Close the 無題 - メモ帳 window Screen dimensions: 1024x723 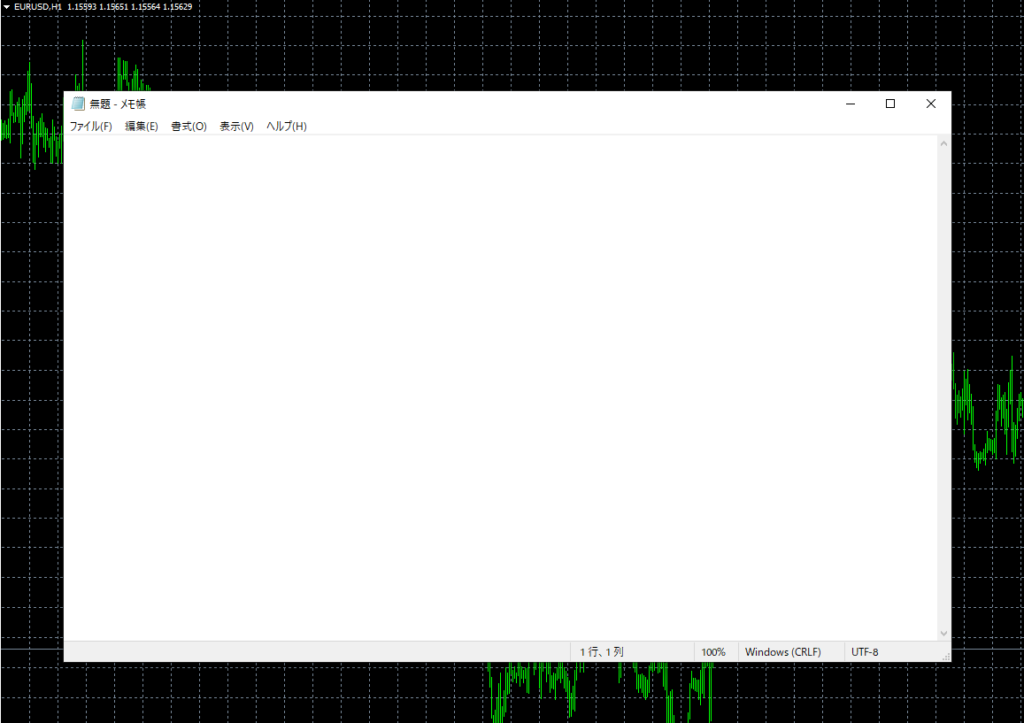(930, 104)
